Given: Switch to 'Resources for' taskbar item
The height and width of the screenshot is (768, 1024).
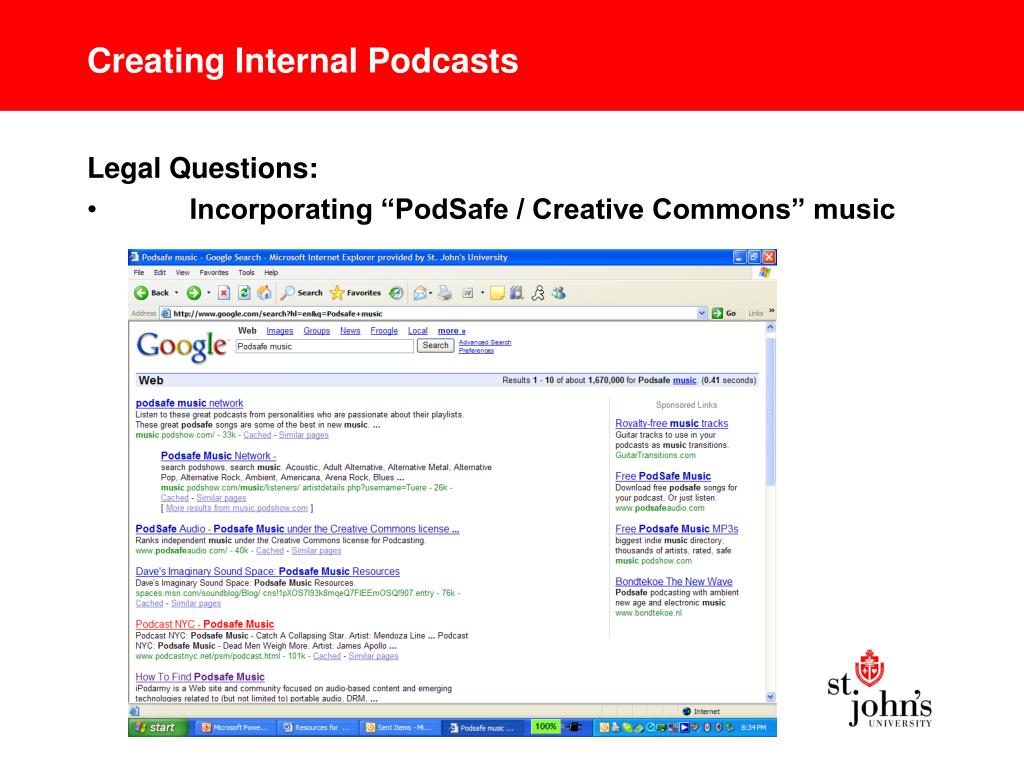Looking at the screenshot, I should tap(317, 728).
